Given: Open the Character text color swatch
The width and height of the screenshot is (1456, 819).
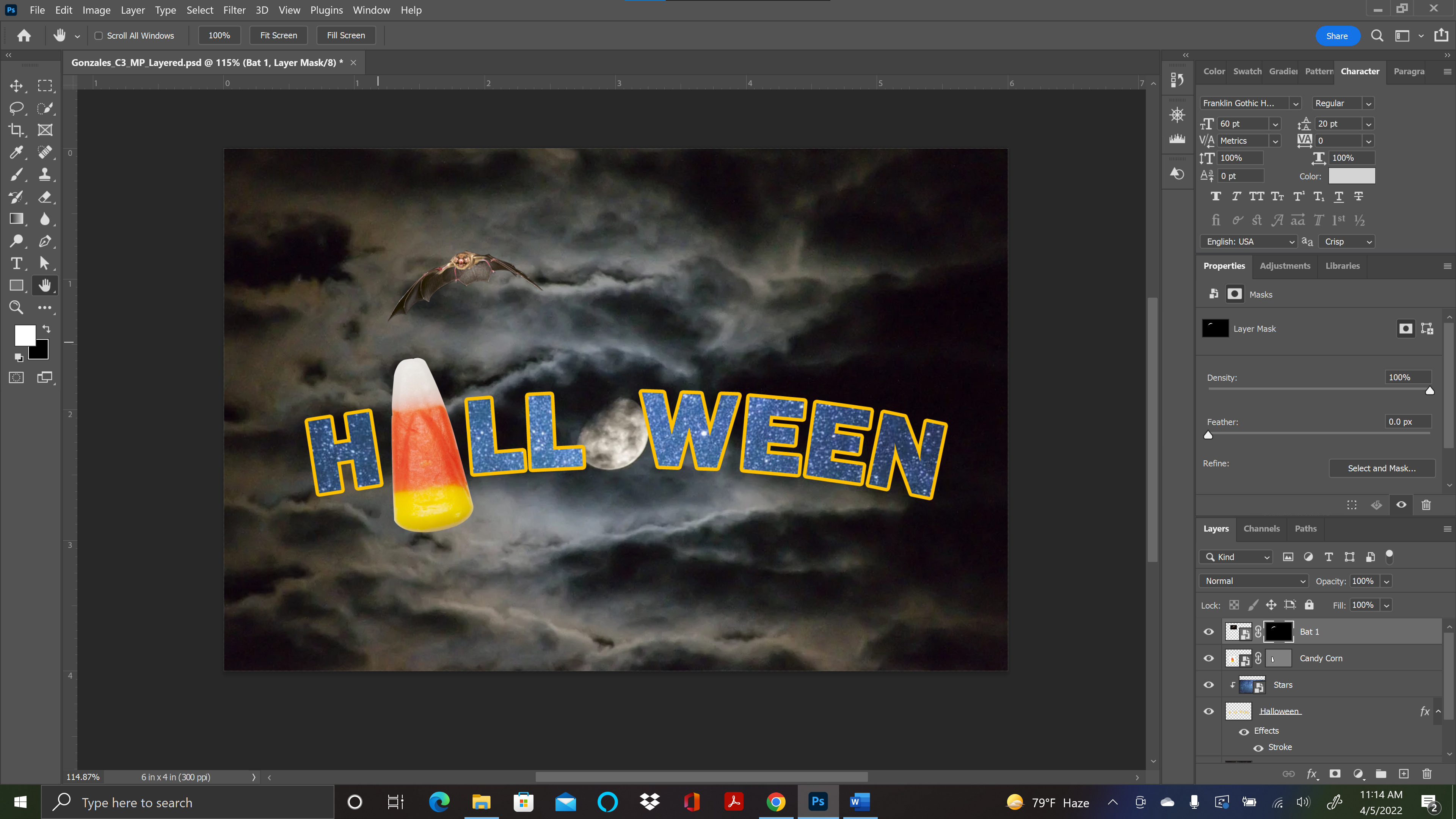Looking at the screenshot, I should coord(1351,176).
